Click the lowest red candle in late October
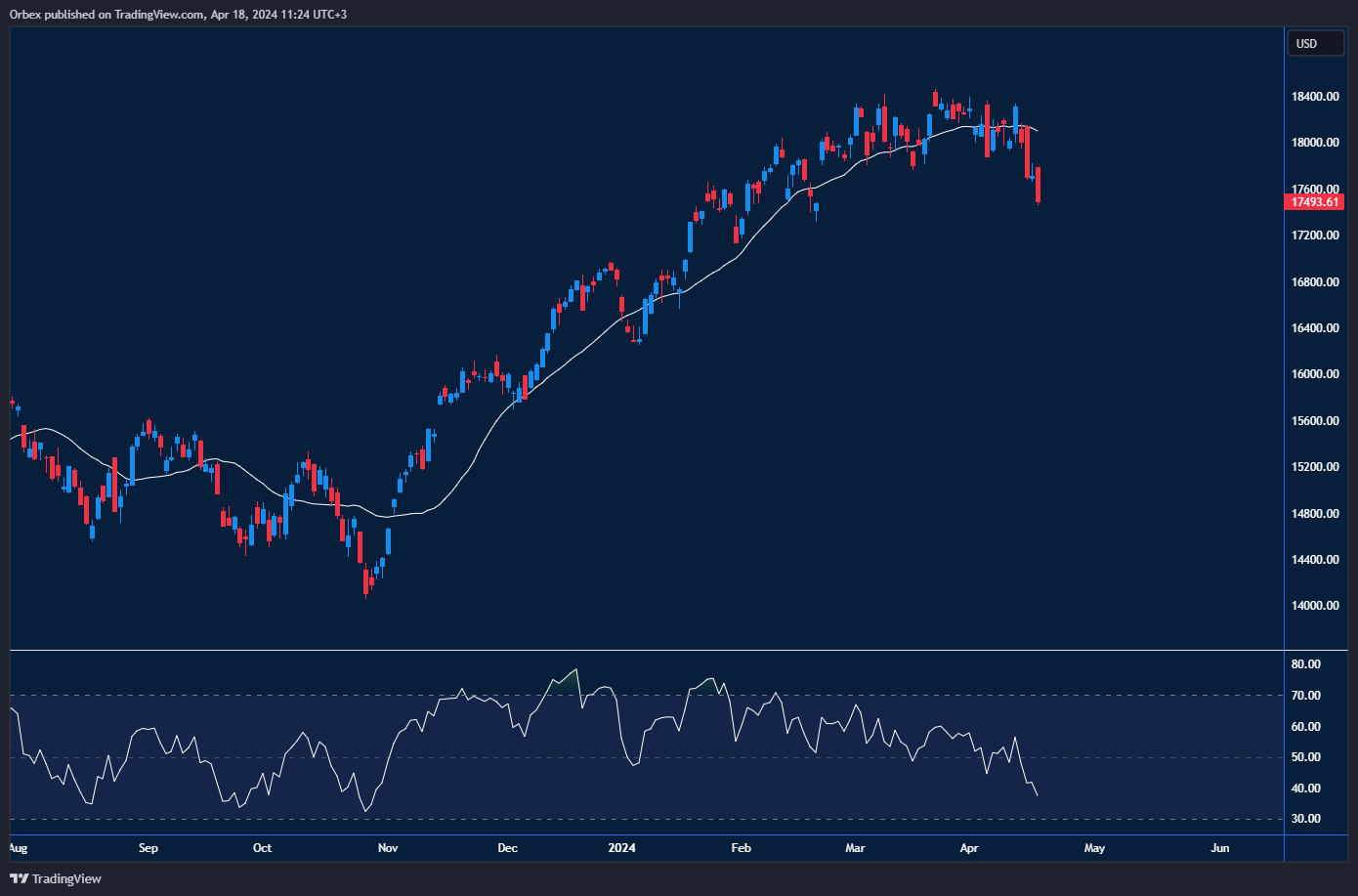The image size is (1358, 896). pyautogui.click(x=366, y=582)
